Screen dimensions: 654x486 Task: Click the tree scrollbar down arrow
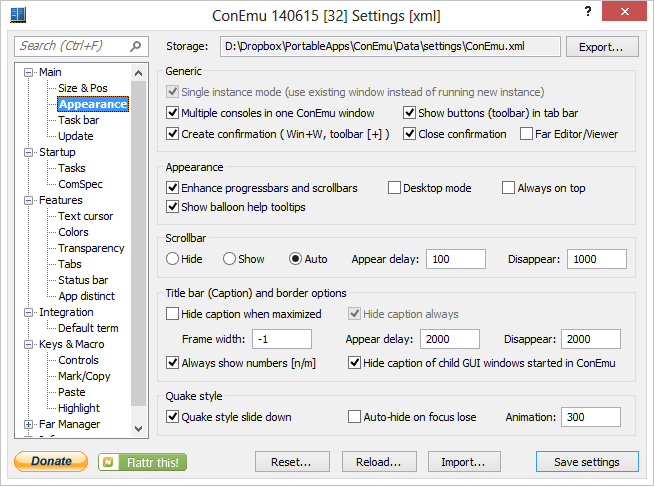point(138,428)
